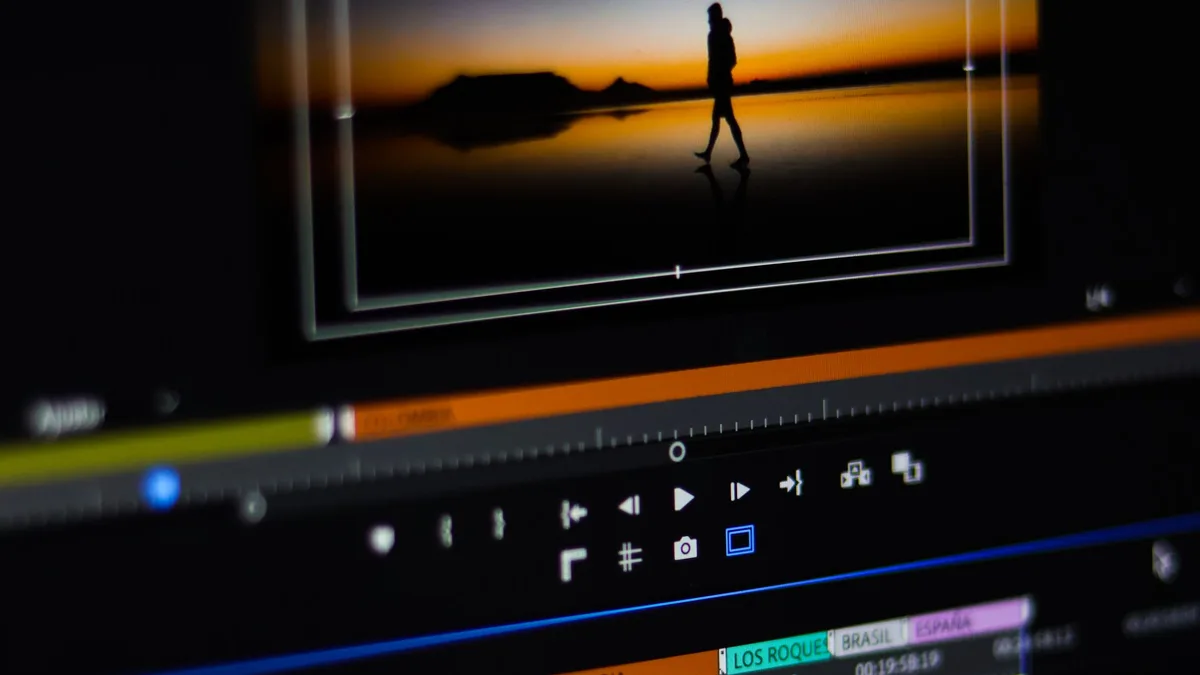Toggle the grid overlay icon

629,556
